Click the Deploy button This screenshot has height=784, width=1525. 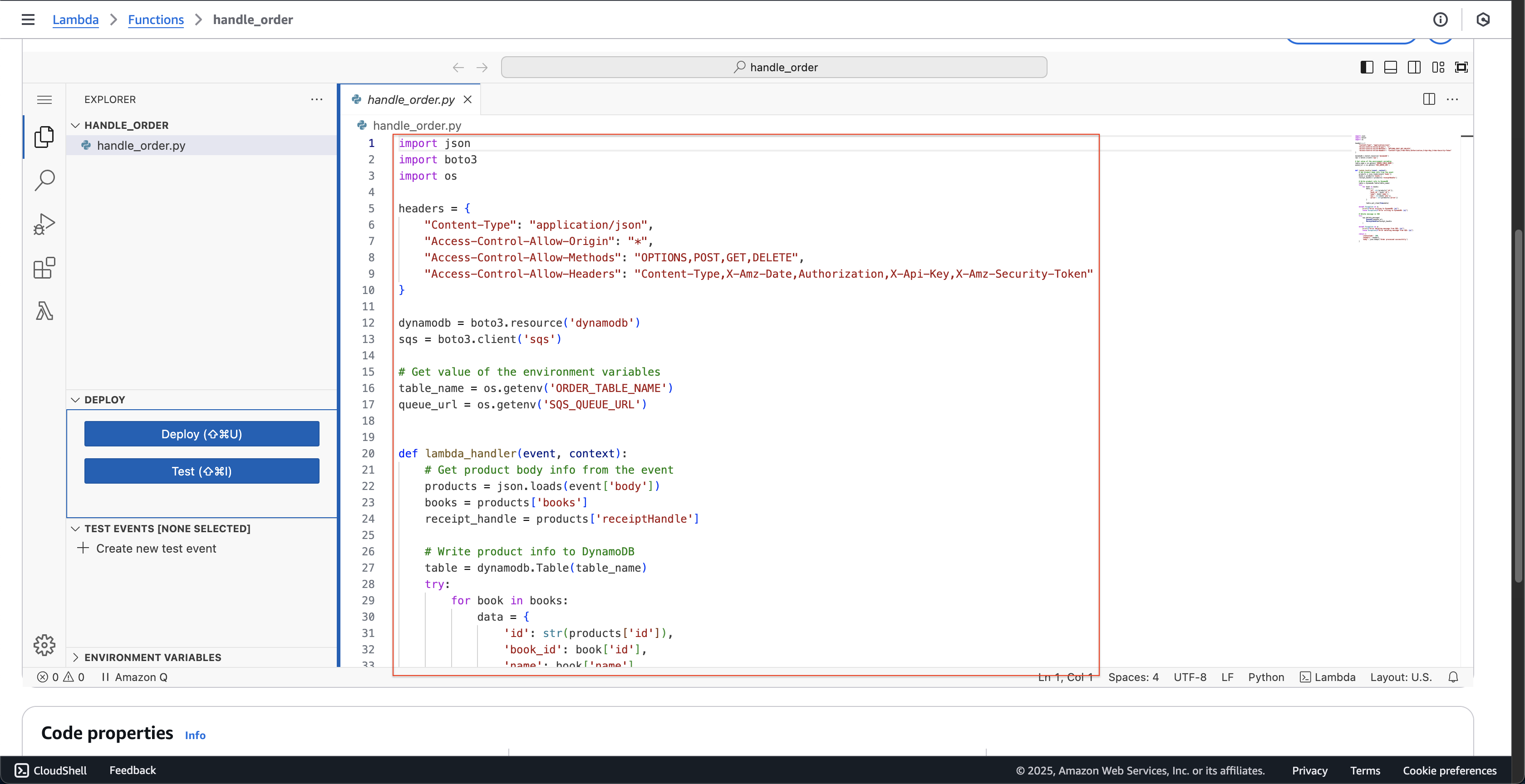(x=201, y=433)
